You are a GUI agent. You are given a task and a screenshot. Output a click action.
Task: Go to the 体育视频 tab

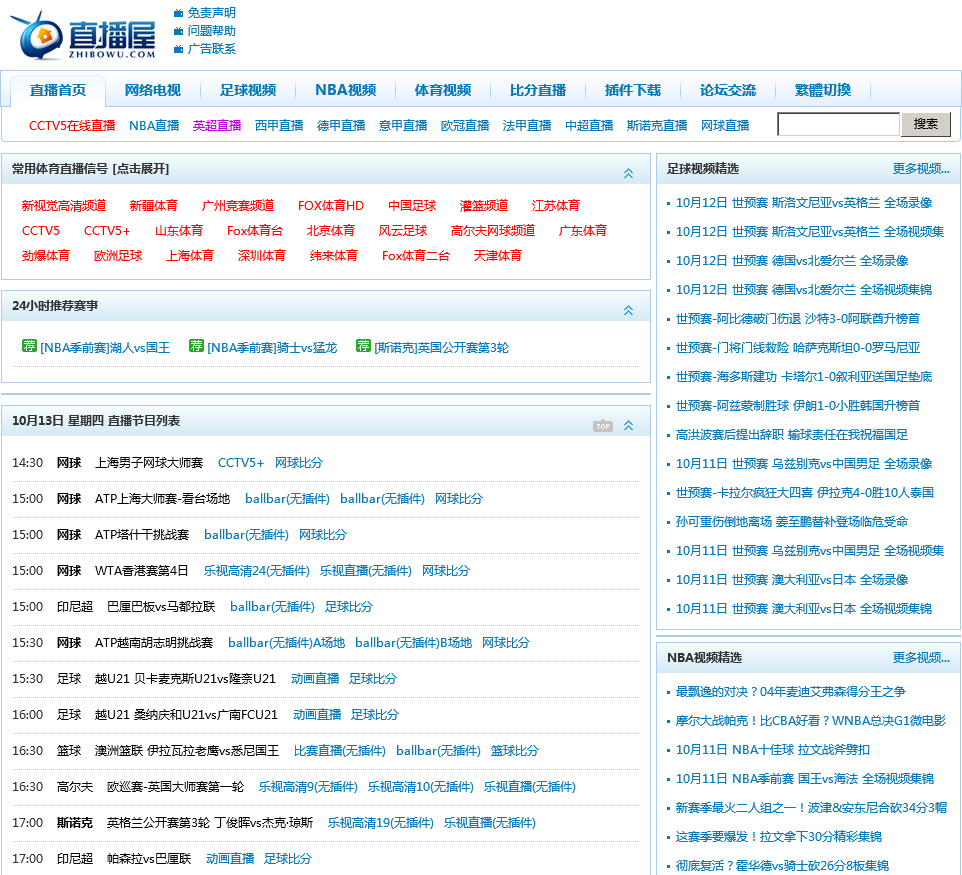click(443, 90)
